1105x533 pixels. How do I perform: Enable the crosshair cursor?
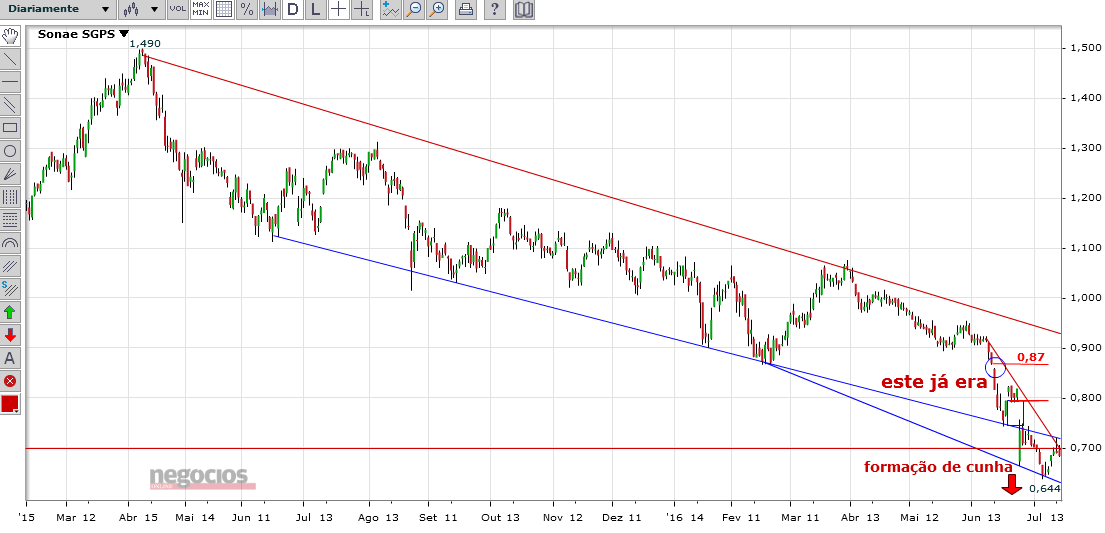[338, 9]
